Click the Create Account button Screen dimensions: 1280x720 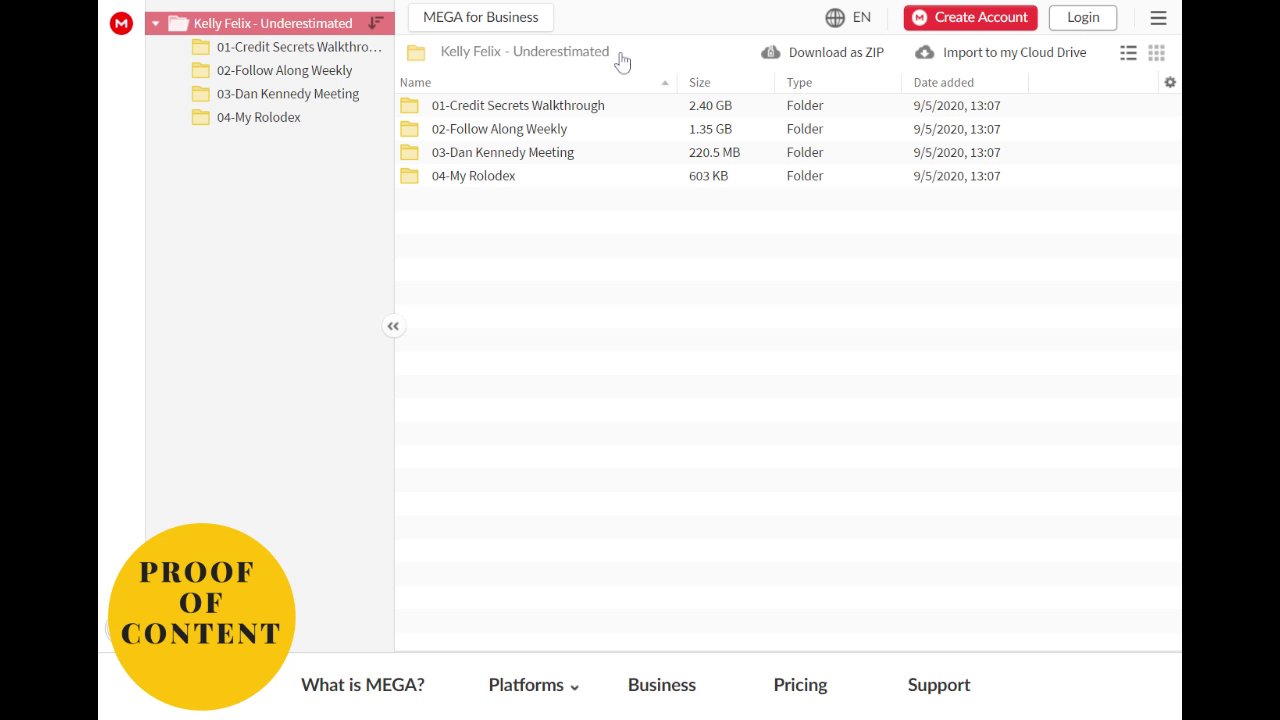tap(970, 17)
